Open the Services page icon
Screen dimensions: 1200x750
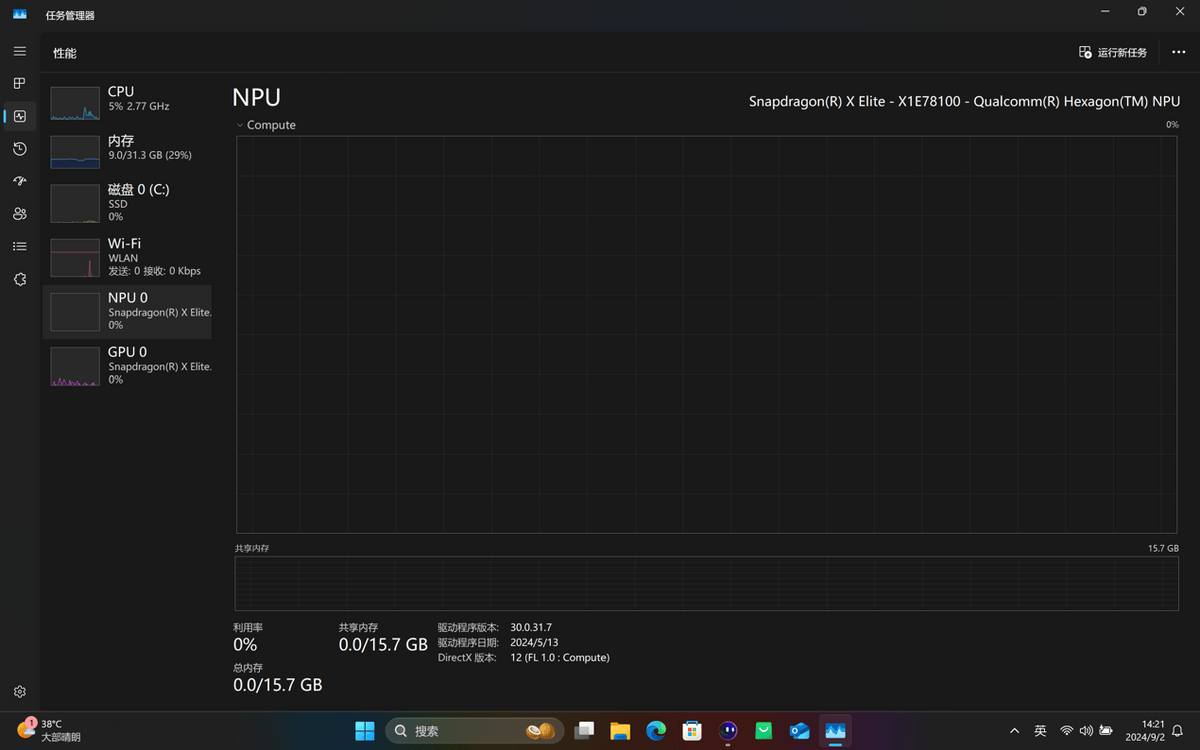20,279
